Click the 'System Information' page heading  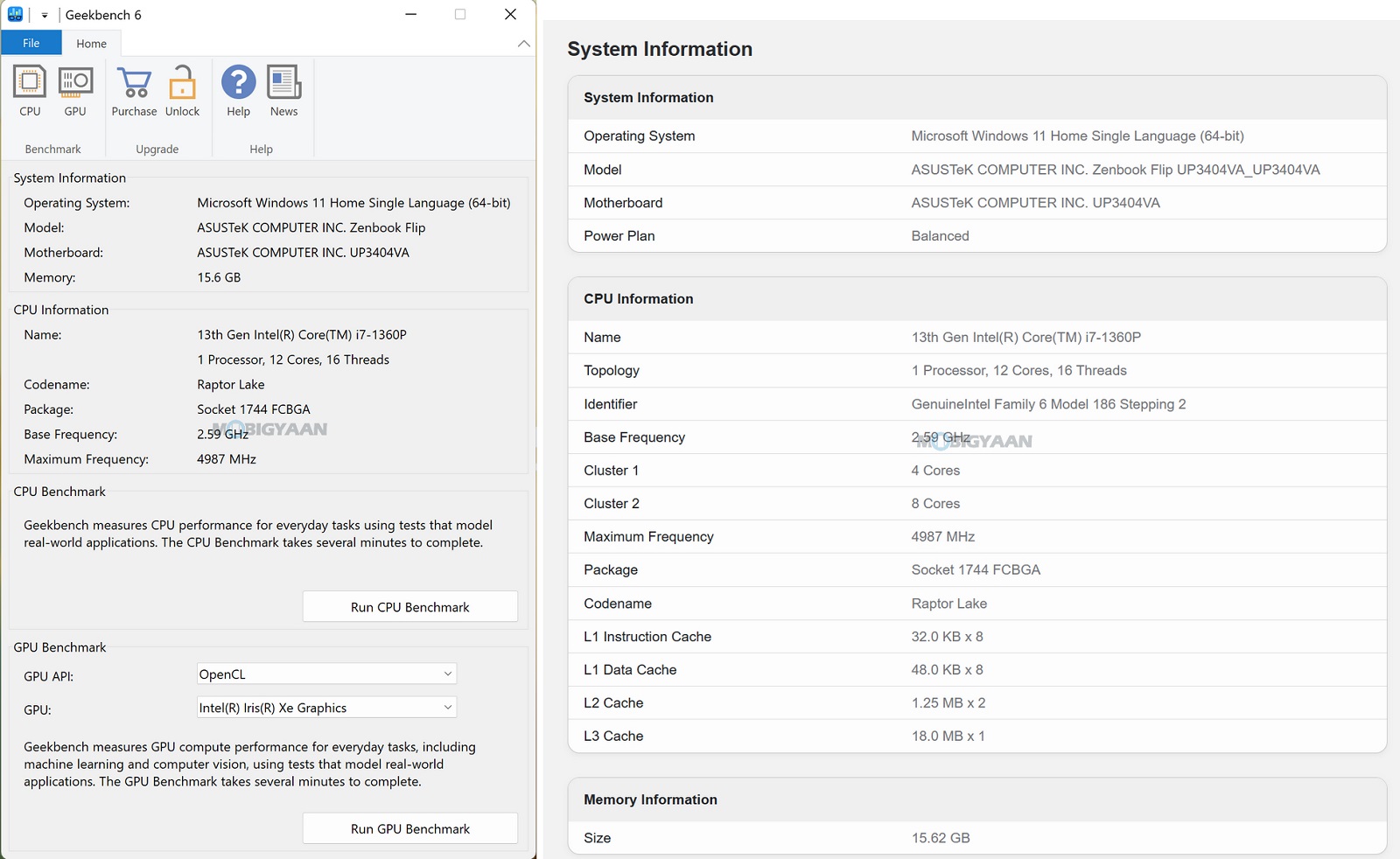(660, 49)
